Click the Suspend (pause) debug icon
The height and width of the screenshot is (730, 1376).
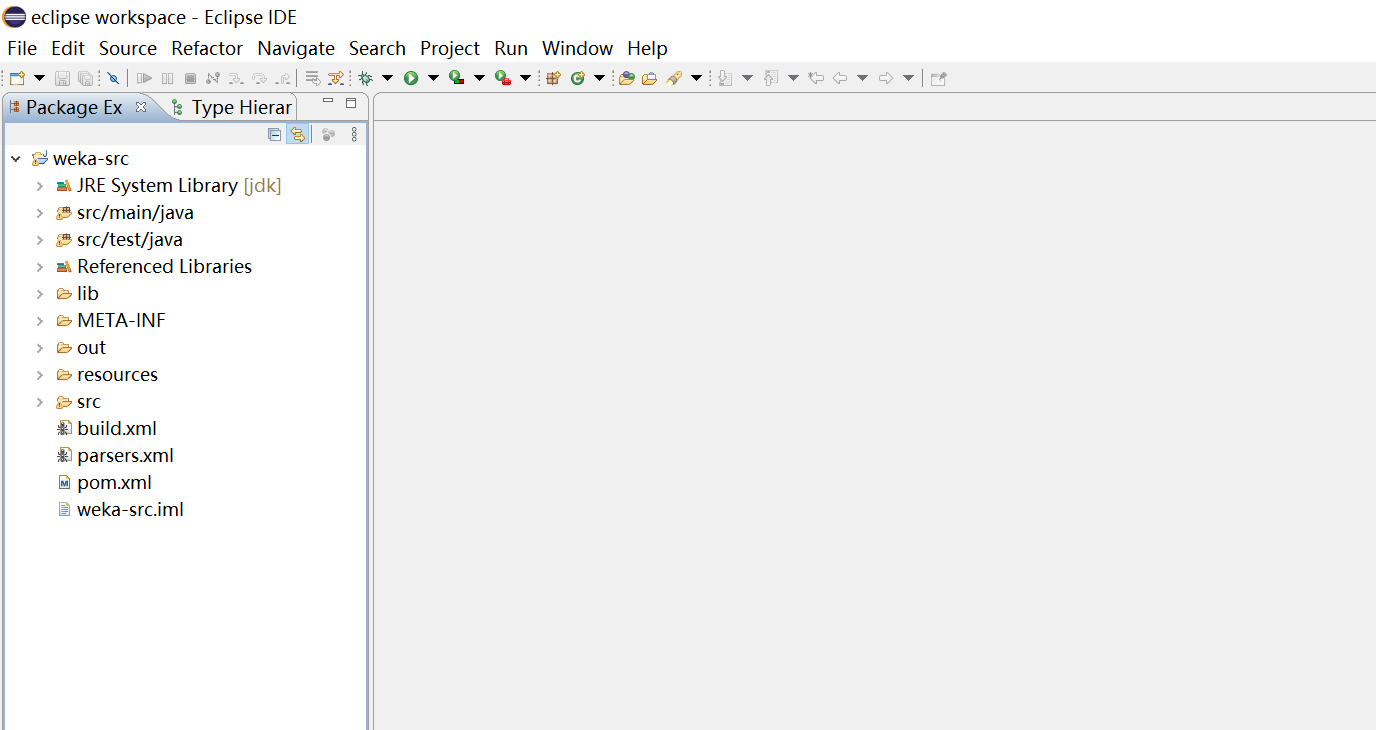(167, 78)
